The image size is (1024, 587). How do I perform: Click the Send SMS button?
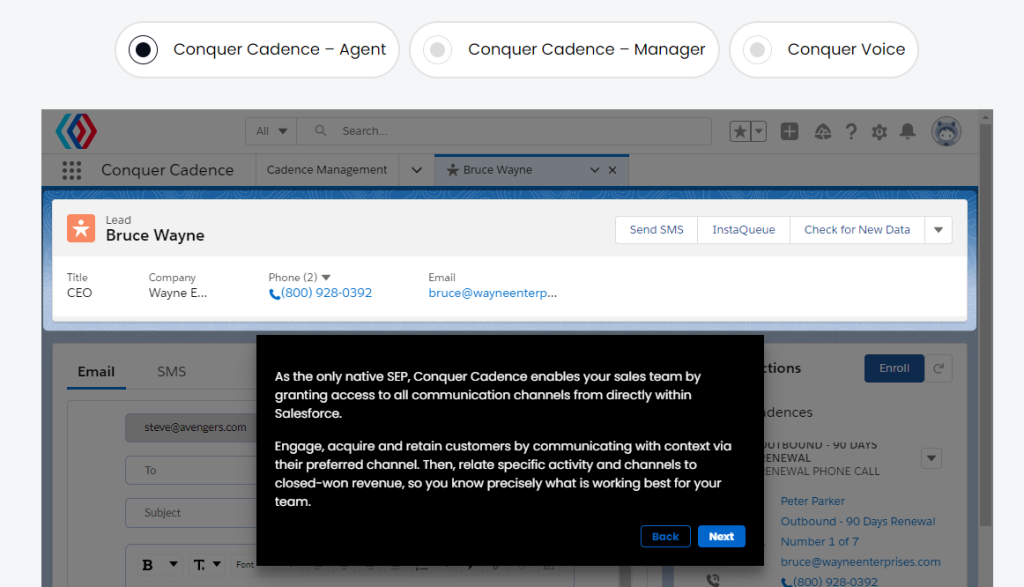pos(656,230)
